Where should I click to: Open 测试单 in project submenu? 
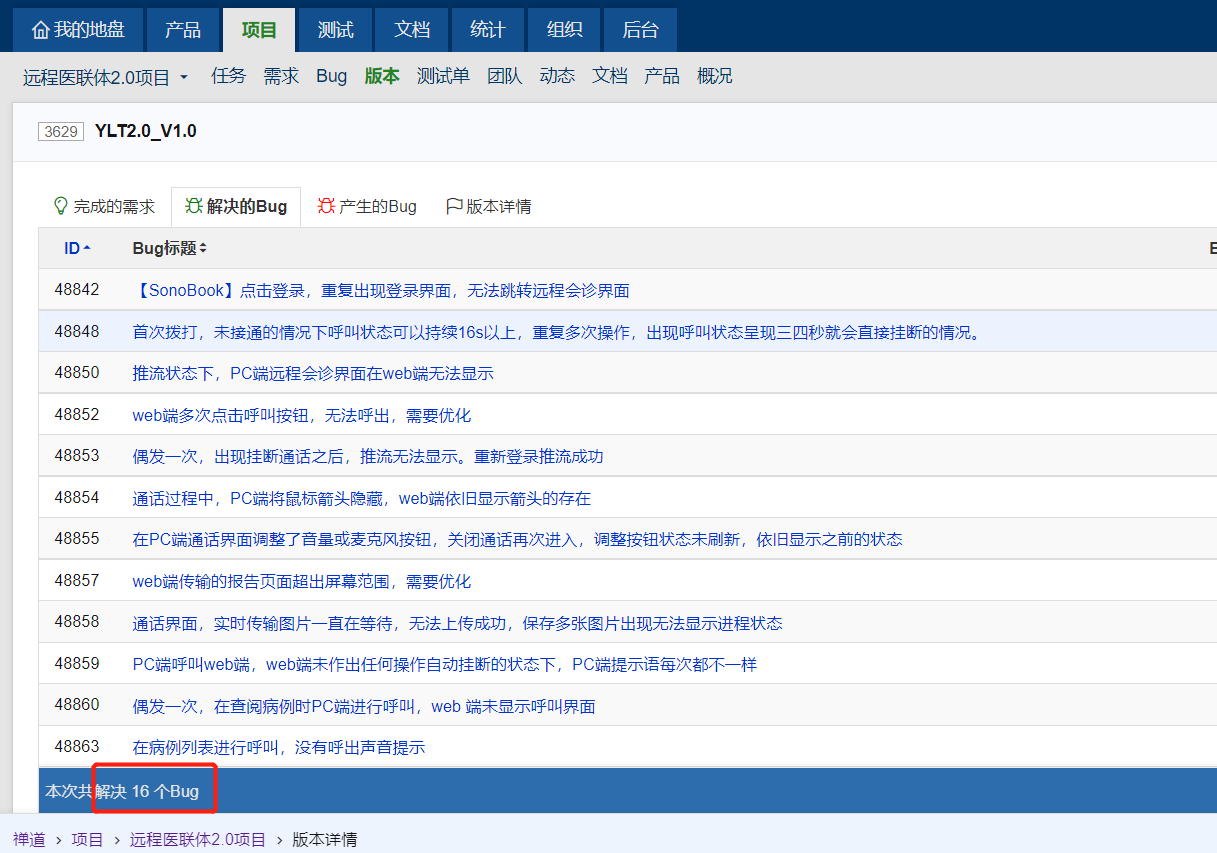(x=443, y=76)
